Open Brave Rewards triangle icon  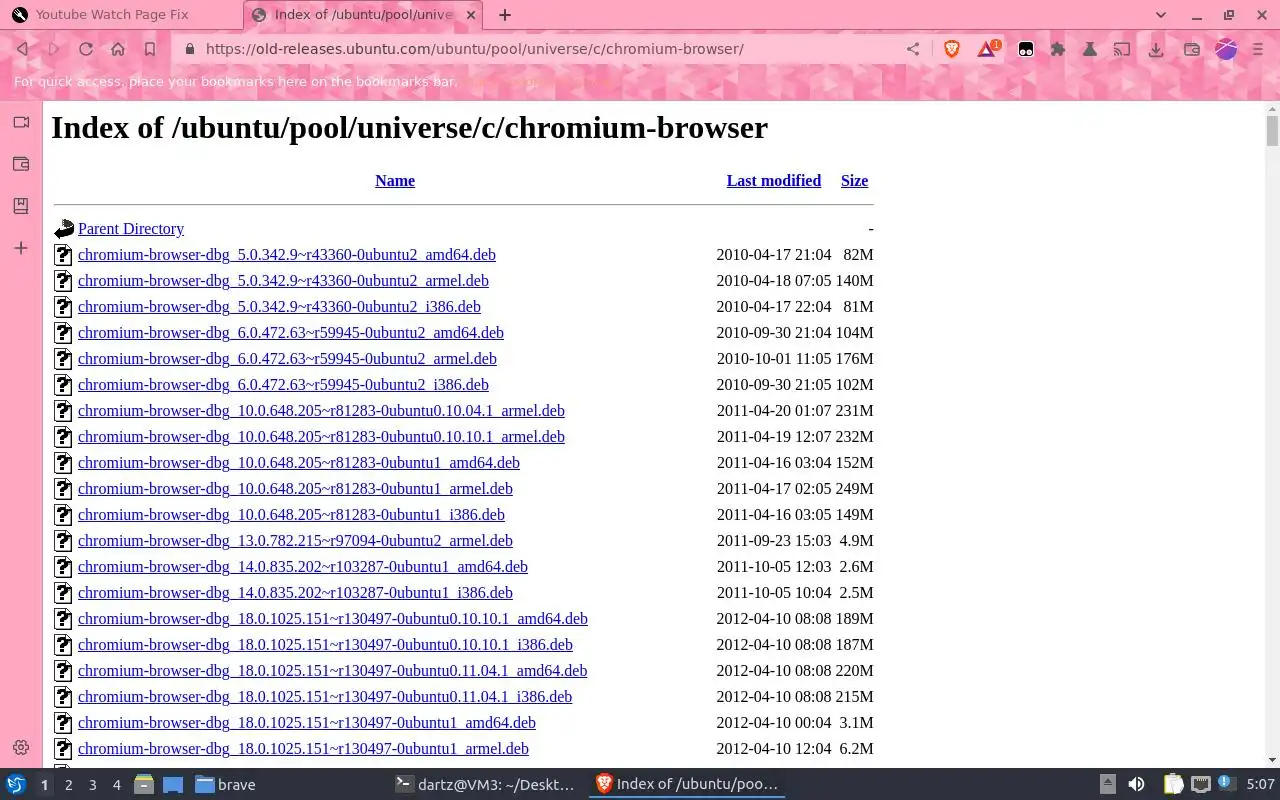pyautogui.click(x=987, y=48)
